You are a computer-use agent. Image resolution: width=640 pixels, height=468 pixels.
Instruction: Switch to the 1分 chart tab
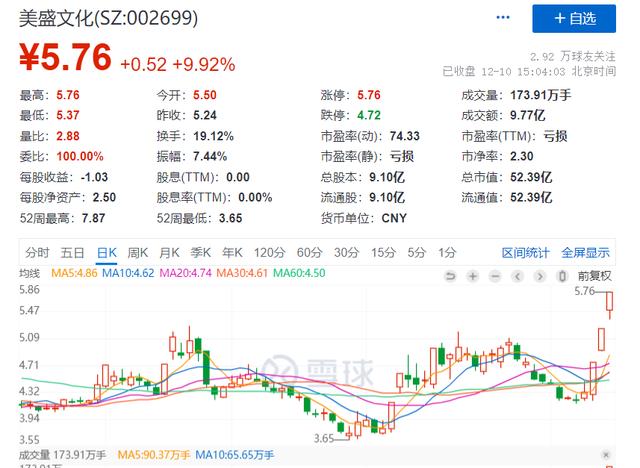click(447, 253)
